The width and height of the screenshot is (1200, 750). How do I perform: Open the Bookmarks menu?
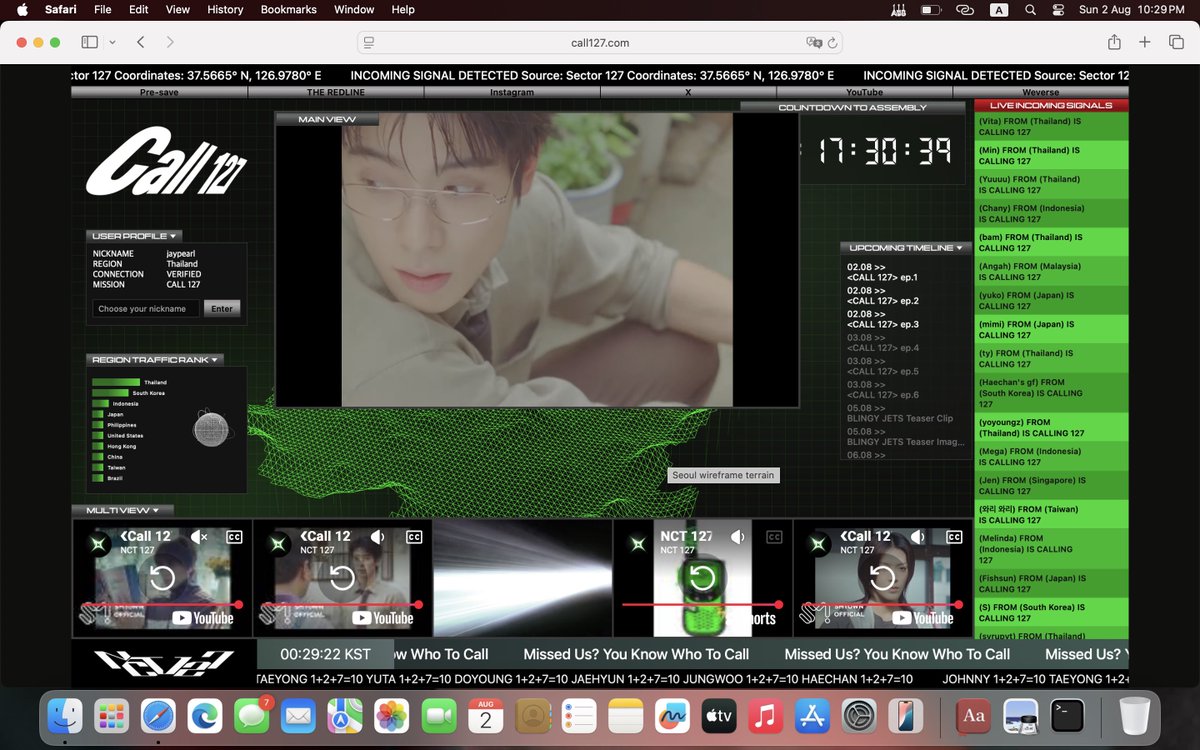(288, 9)
